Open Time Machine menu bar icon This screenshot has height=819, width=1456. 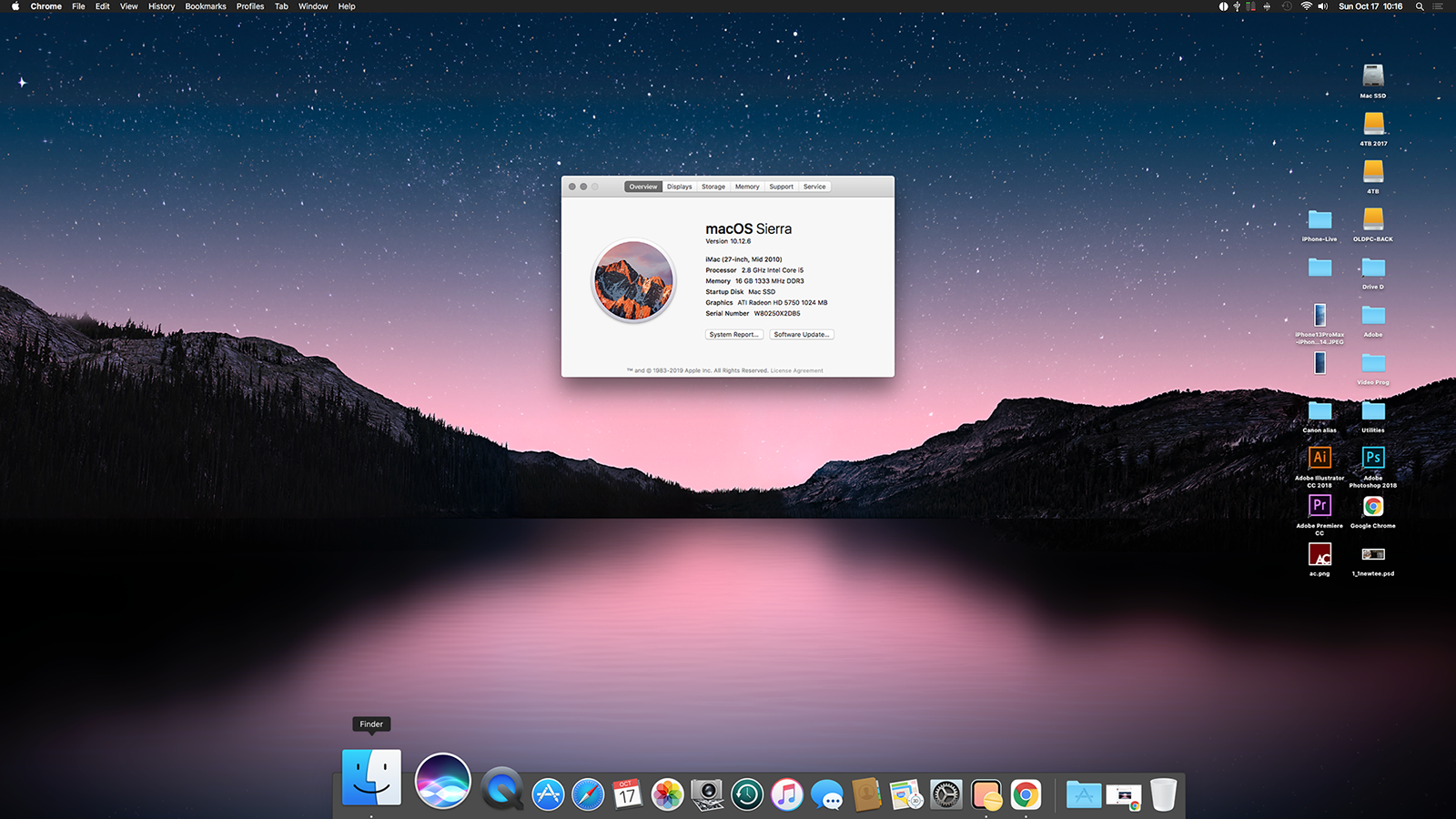tap(1287, 6)
